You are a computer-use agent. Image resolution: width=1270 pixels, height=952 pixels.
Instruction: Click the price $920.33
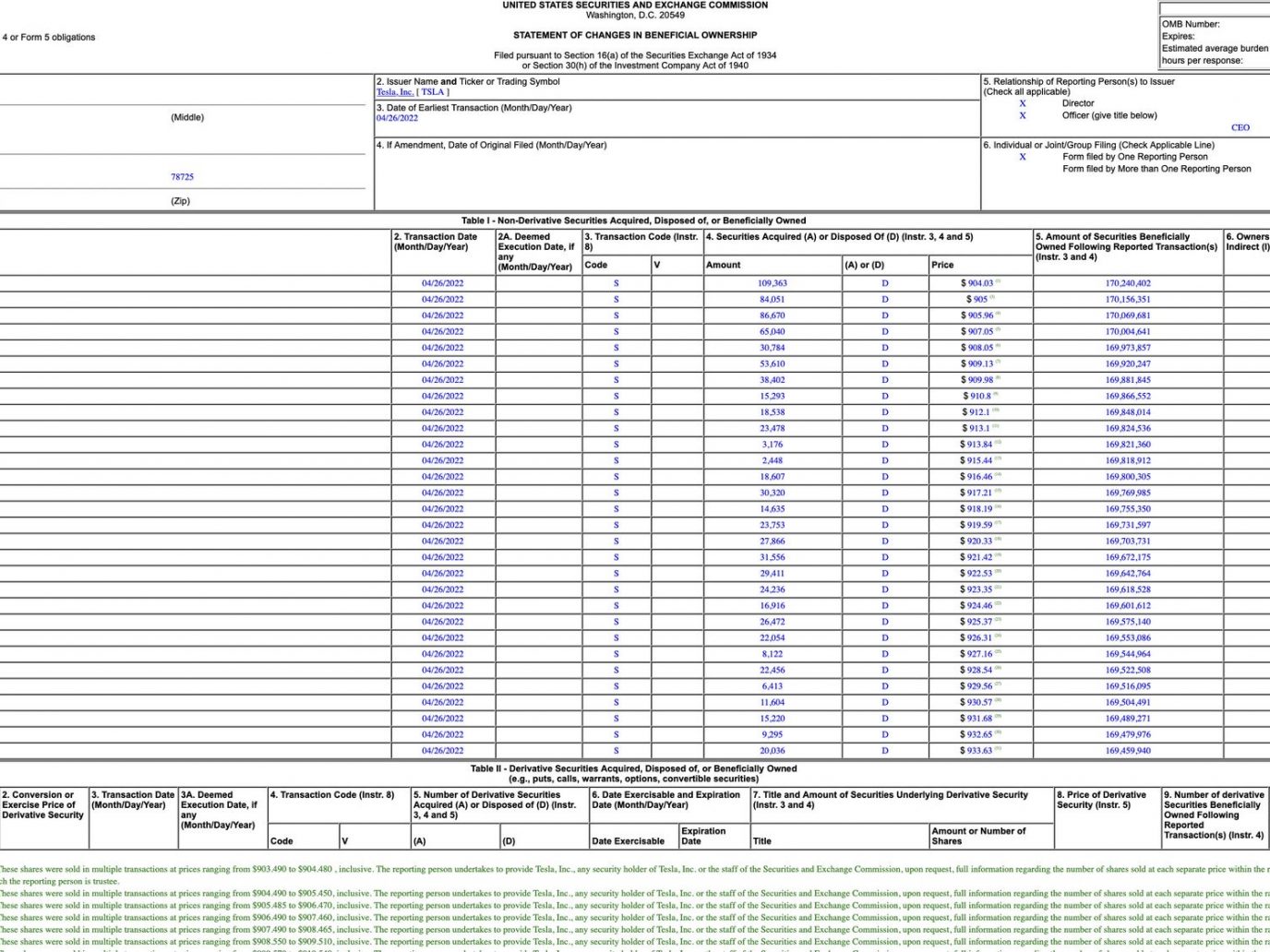pos(976,541)
